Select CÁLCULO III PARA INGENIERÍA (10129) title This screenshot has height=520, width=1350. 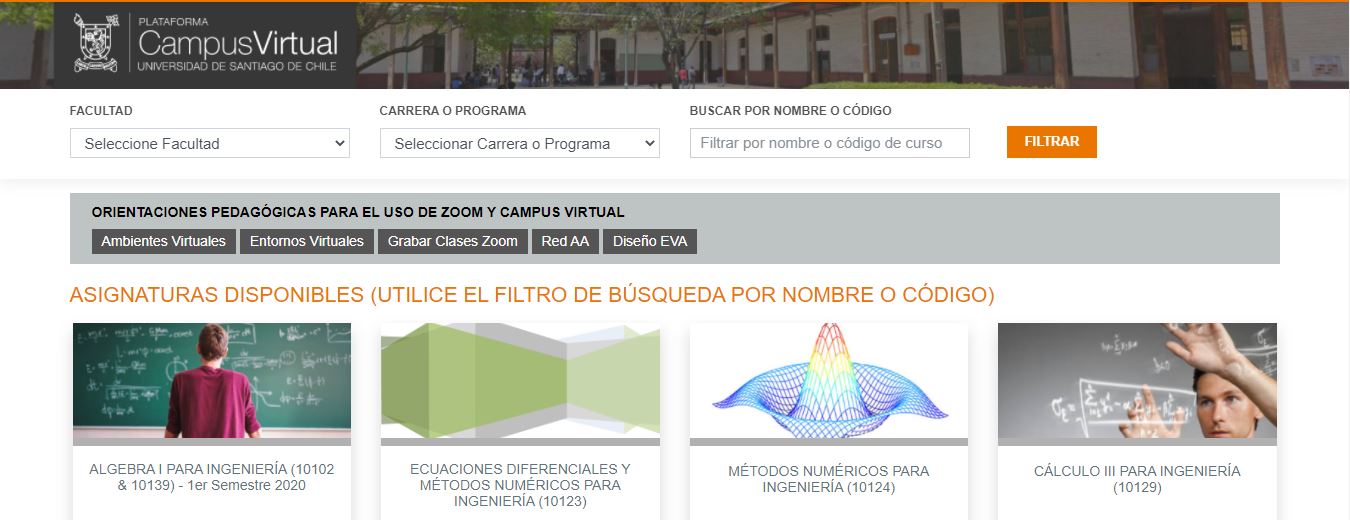[1137, 479]
